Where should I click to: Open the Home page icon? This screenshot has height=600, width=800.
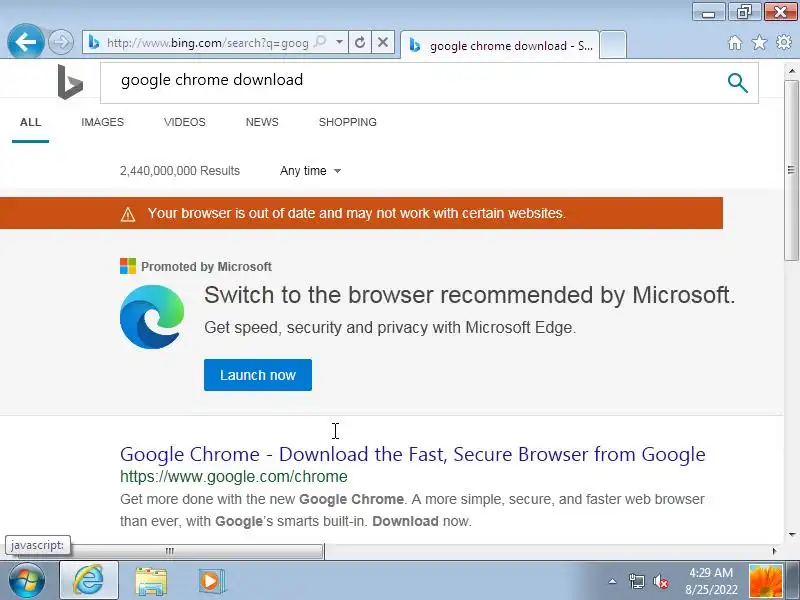[735, 42]
